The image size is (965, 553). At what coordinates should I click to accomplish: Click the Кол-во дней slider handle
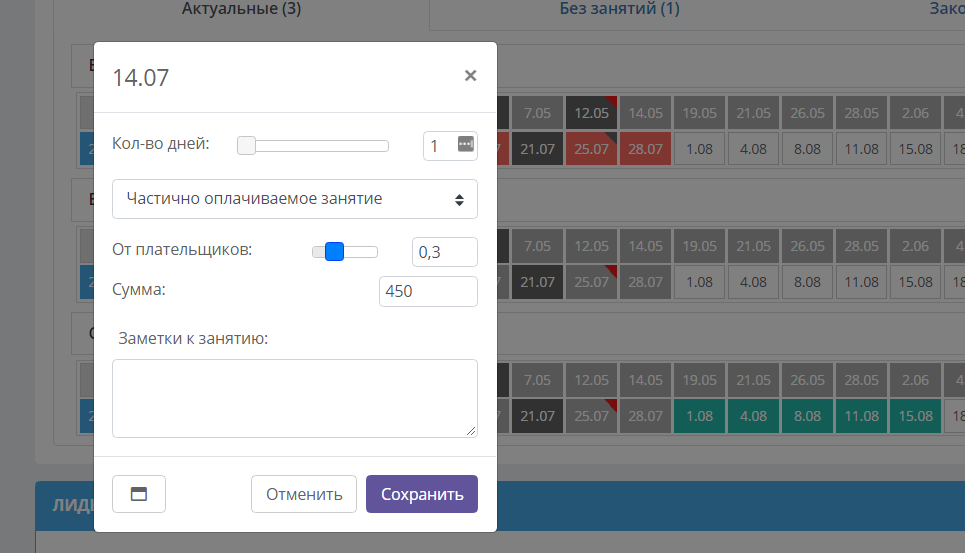click(246, 146)
